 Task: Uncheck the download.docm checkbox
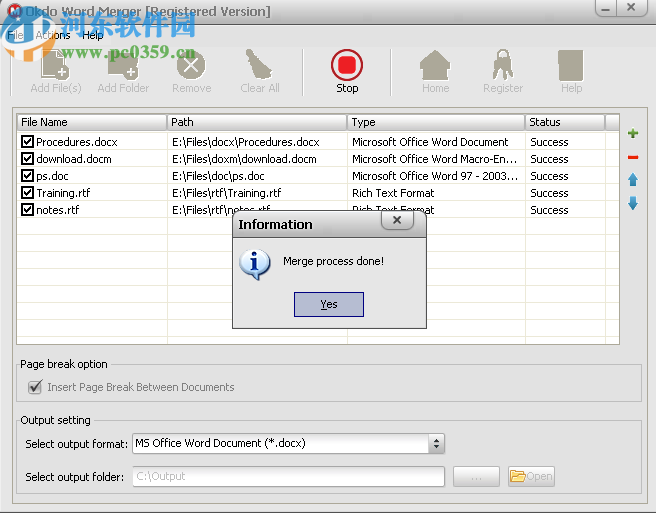(x=27, y=159)
